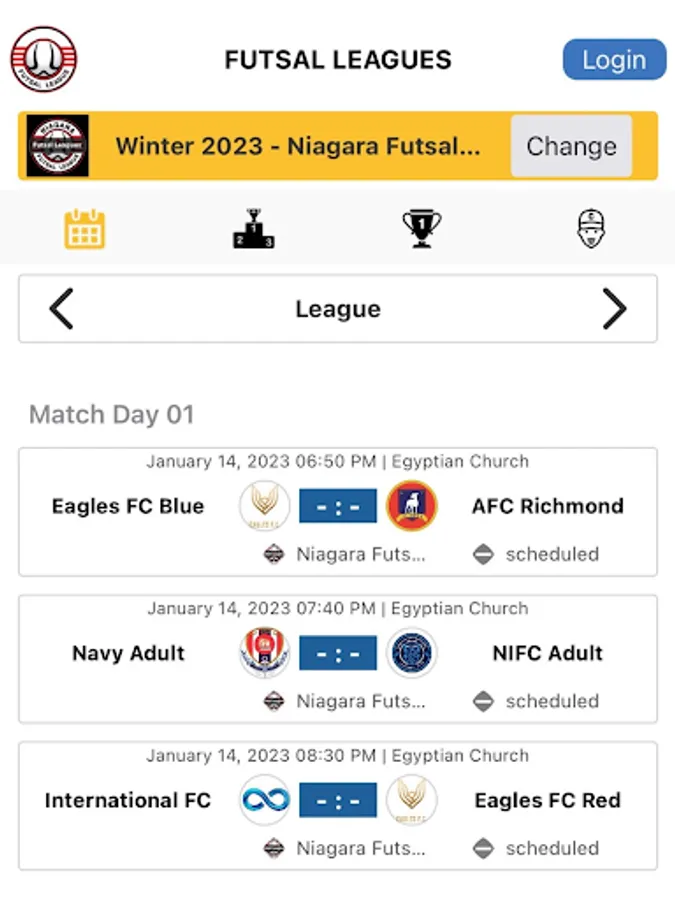Open the trophy cup tab
The height and width of the screenshot is (900, 675).
(422, 229)
